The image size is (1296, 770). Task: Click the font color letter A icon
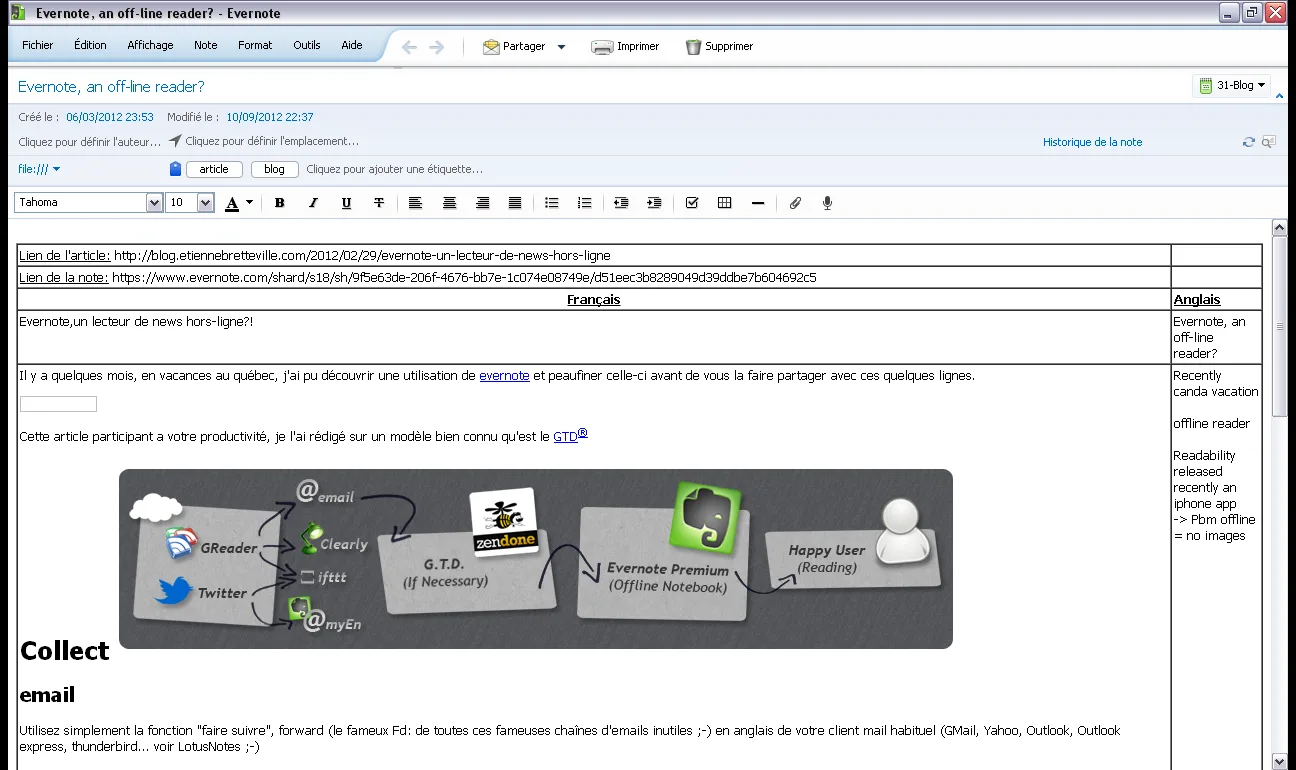point(232,203)
